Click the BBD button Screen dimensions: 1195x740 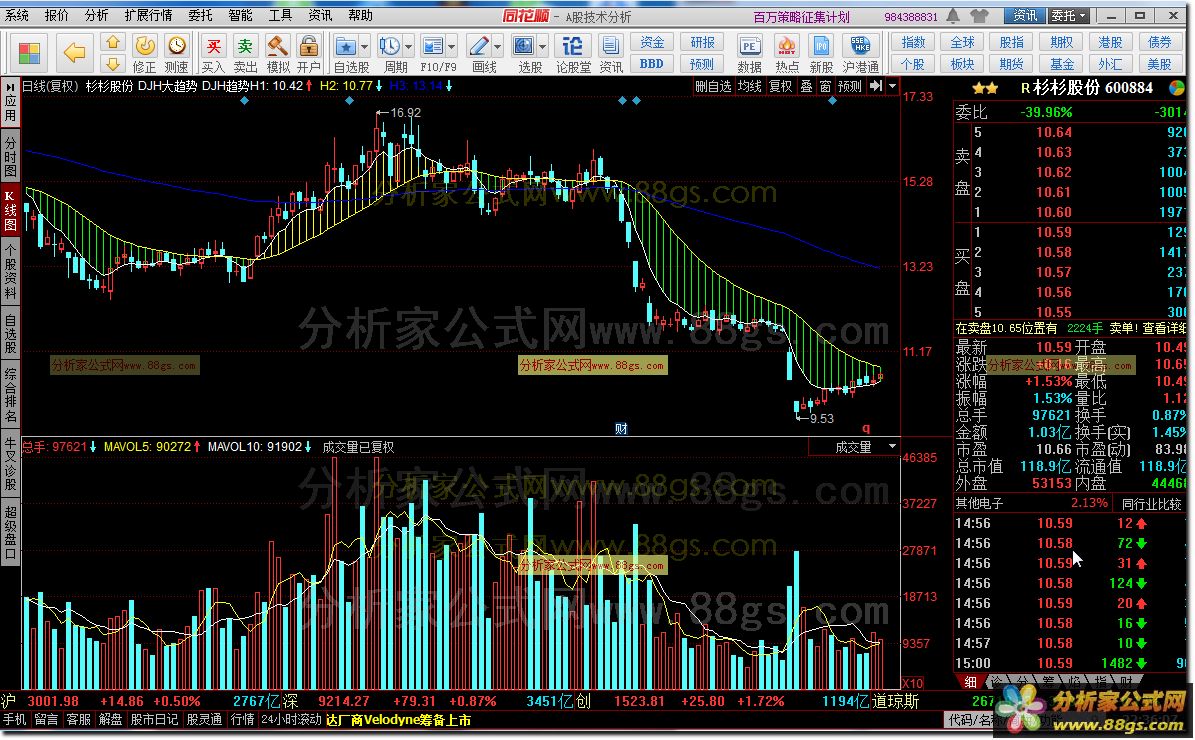652,64
